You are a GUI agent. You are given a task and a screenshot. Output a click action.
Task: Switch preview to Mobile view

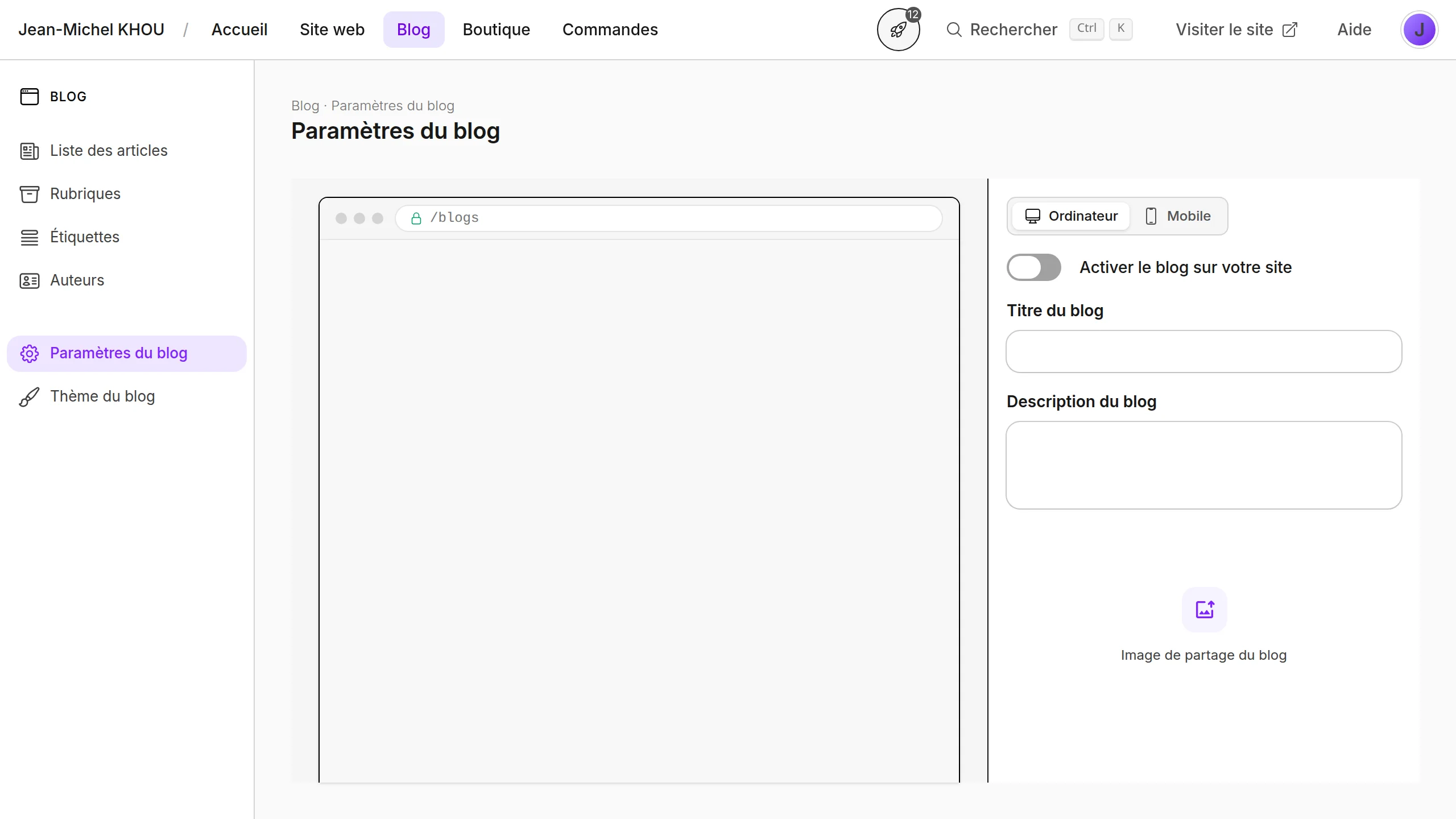(x=1178, y=216)
